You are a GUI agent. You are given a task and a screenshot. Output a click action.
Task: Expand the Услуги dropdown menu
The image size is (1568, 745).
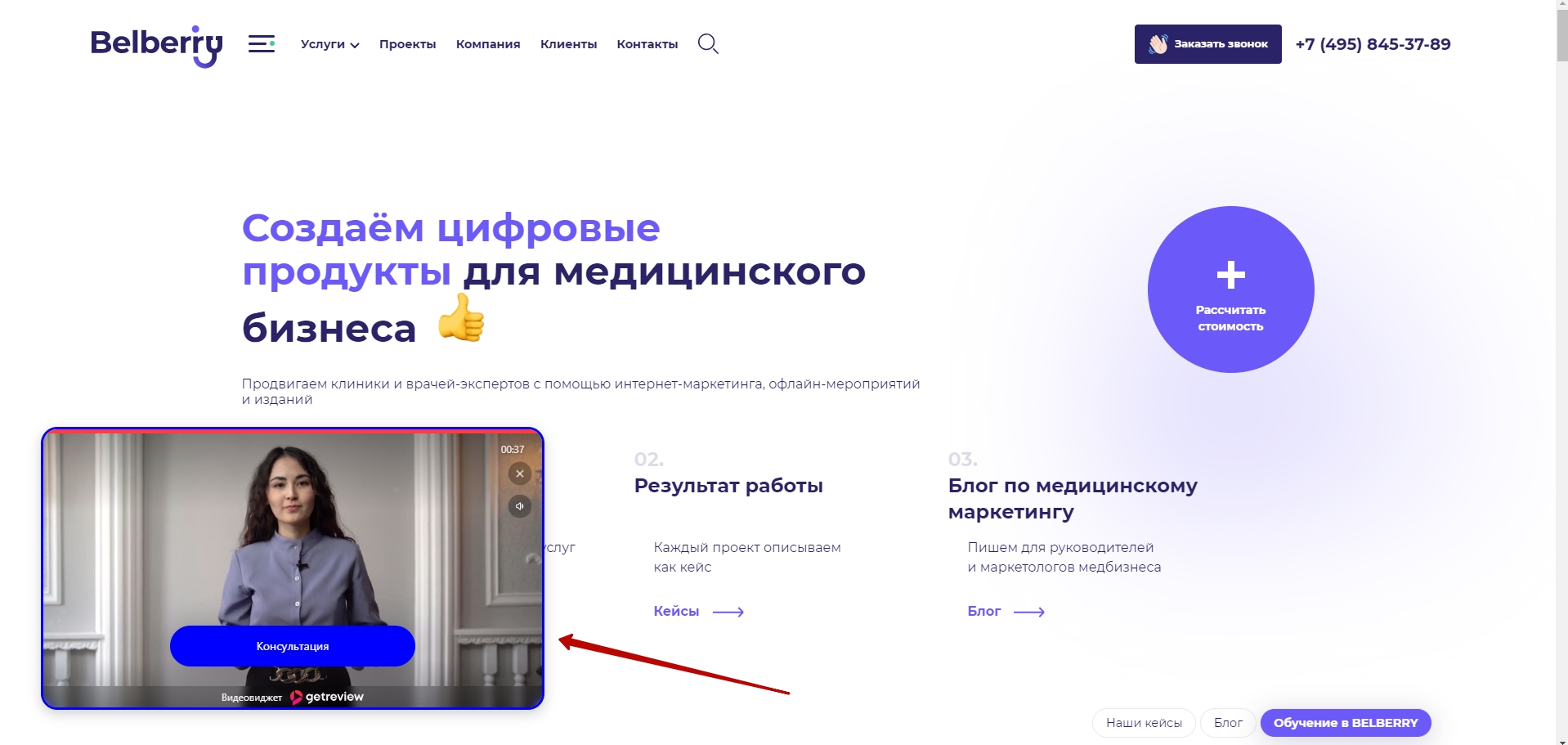(x=330, y=44)
